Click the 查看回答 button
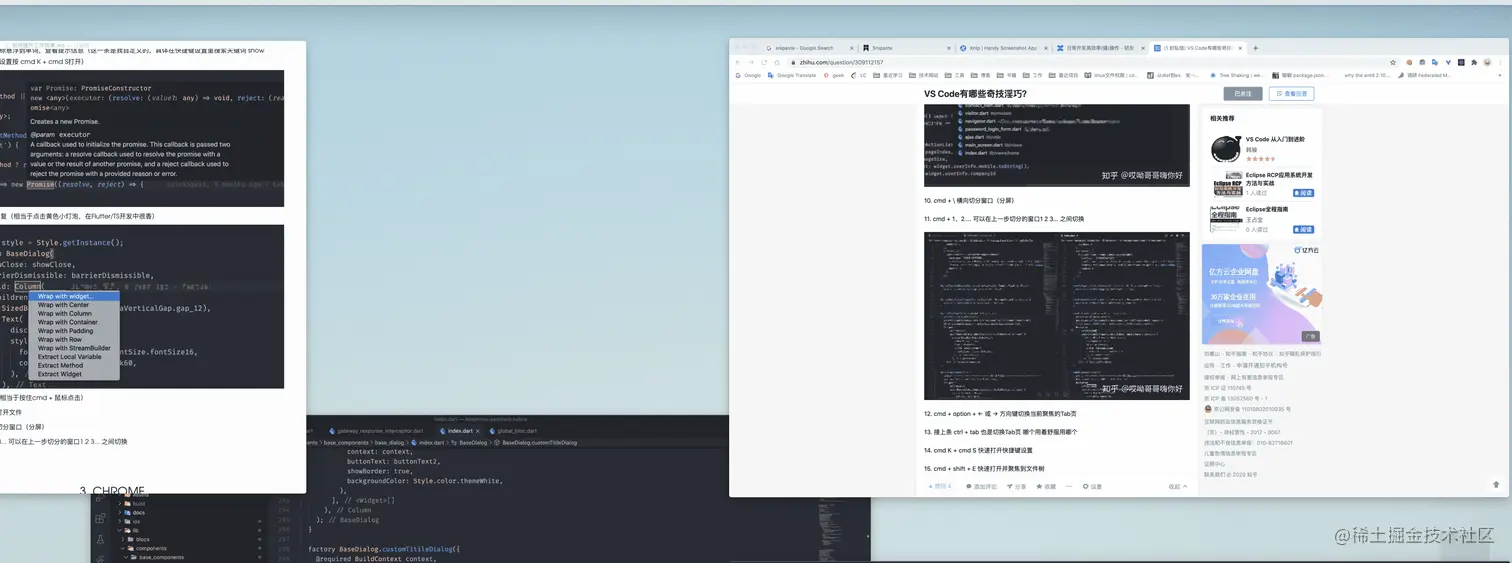Viewport: 1512px width, 563px height. pos(1291,94)
